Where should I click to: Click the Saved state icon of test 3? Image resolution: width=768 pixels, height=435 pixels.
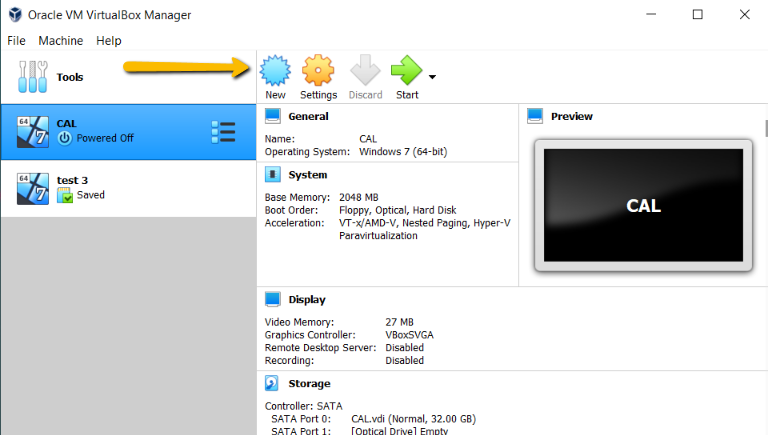pos(65,195)
